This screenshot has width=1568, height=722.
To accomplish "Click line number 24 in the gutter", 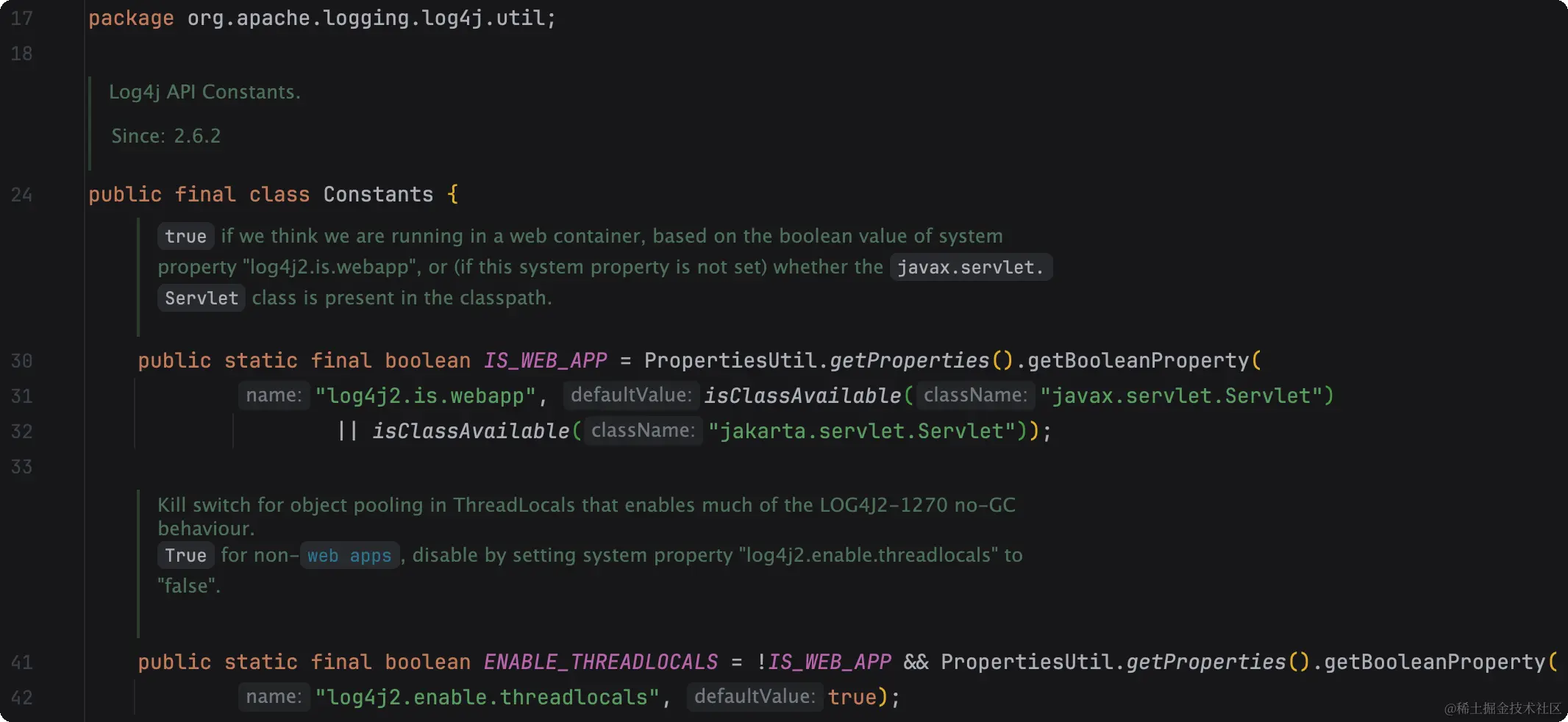I will click(x=22, y=195).
